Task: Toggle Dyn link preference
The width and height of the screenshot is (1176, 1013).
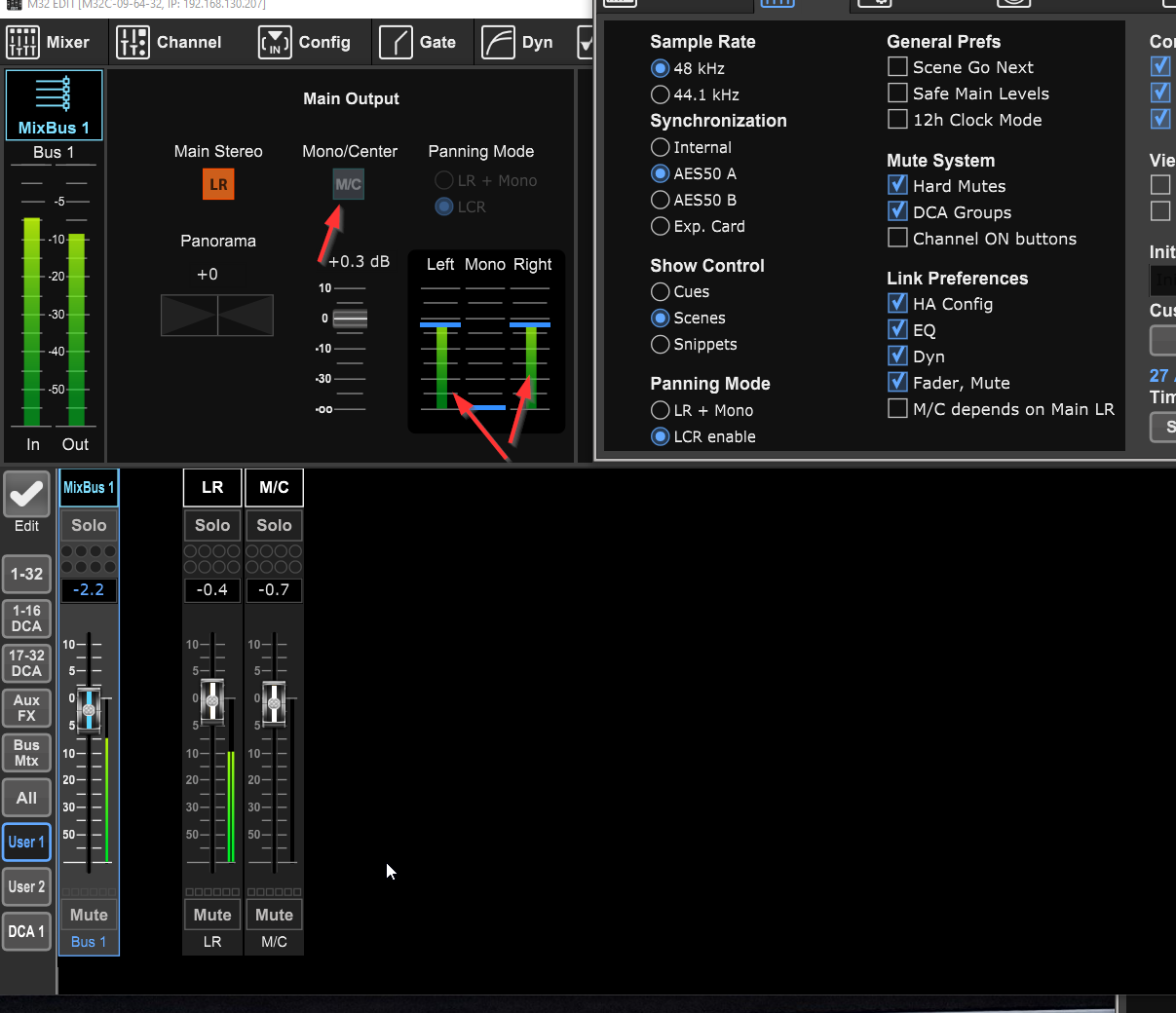Action: point(897,356)
